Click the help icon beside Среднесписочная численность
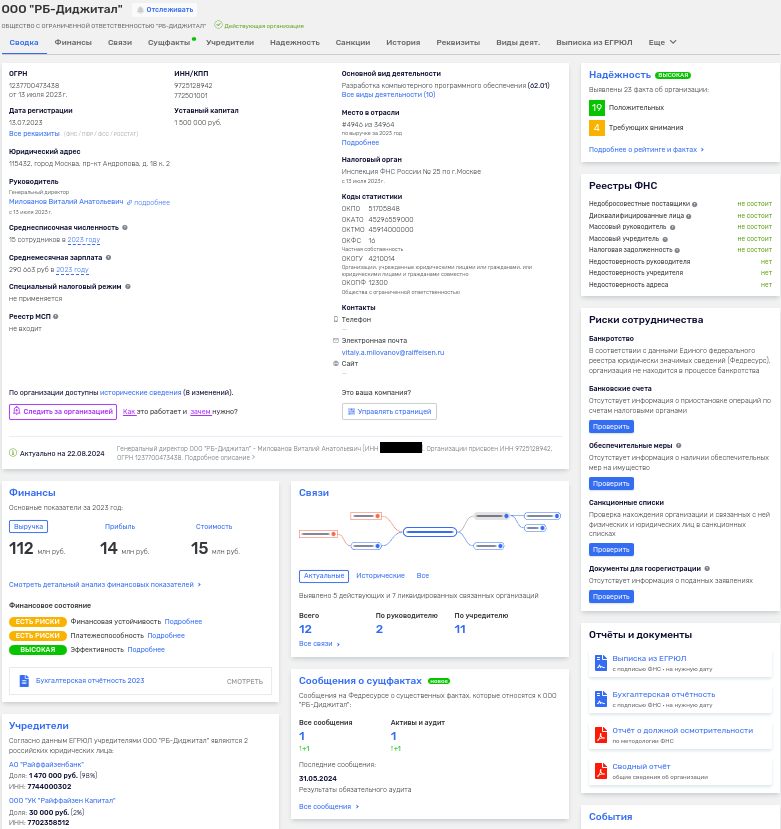This screenshot has width=781, height=829. tap(125, 228)
